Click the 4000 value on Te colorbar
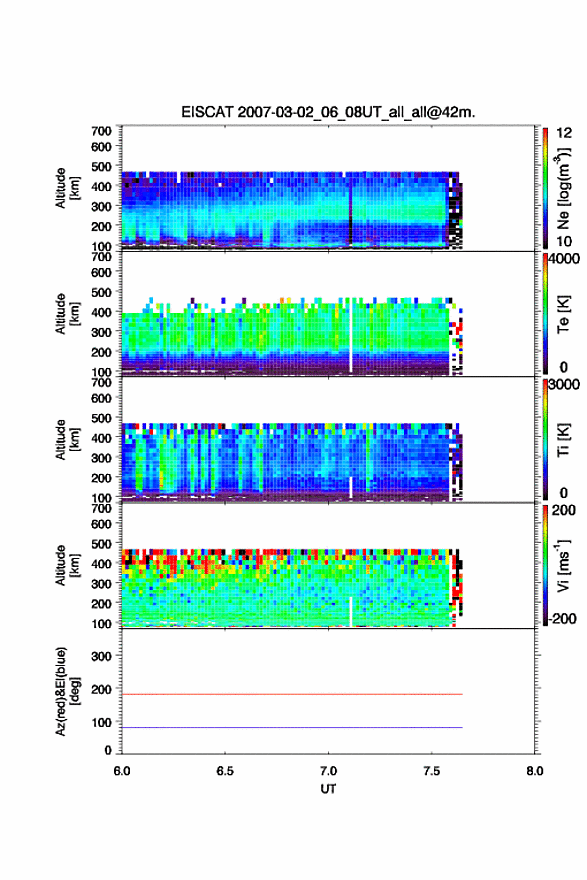 564,259
